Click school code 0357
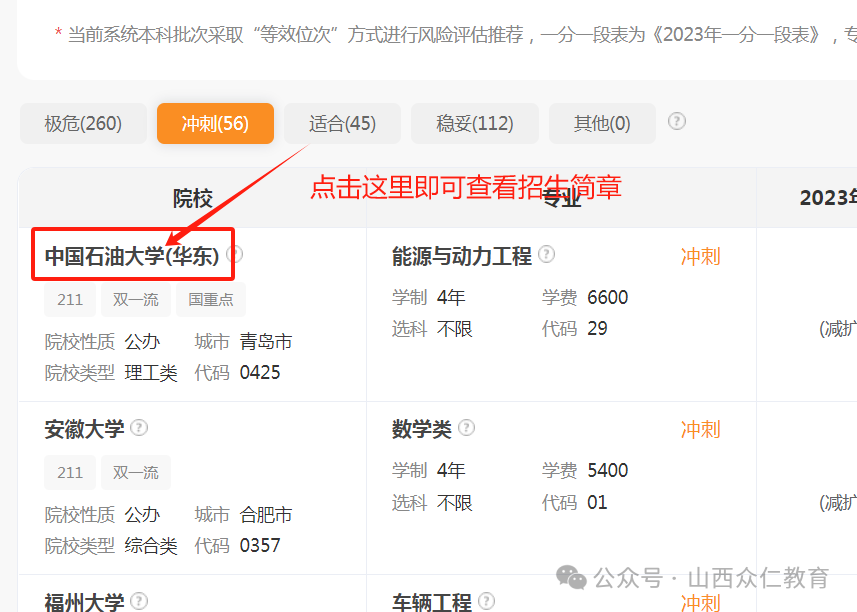857x612 pixels. coord(260,545)
